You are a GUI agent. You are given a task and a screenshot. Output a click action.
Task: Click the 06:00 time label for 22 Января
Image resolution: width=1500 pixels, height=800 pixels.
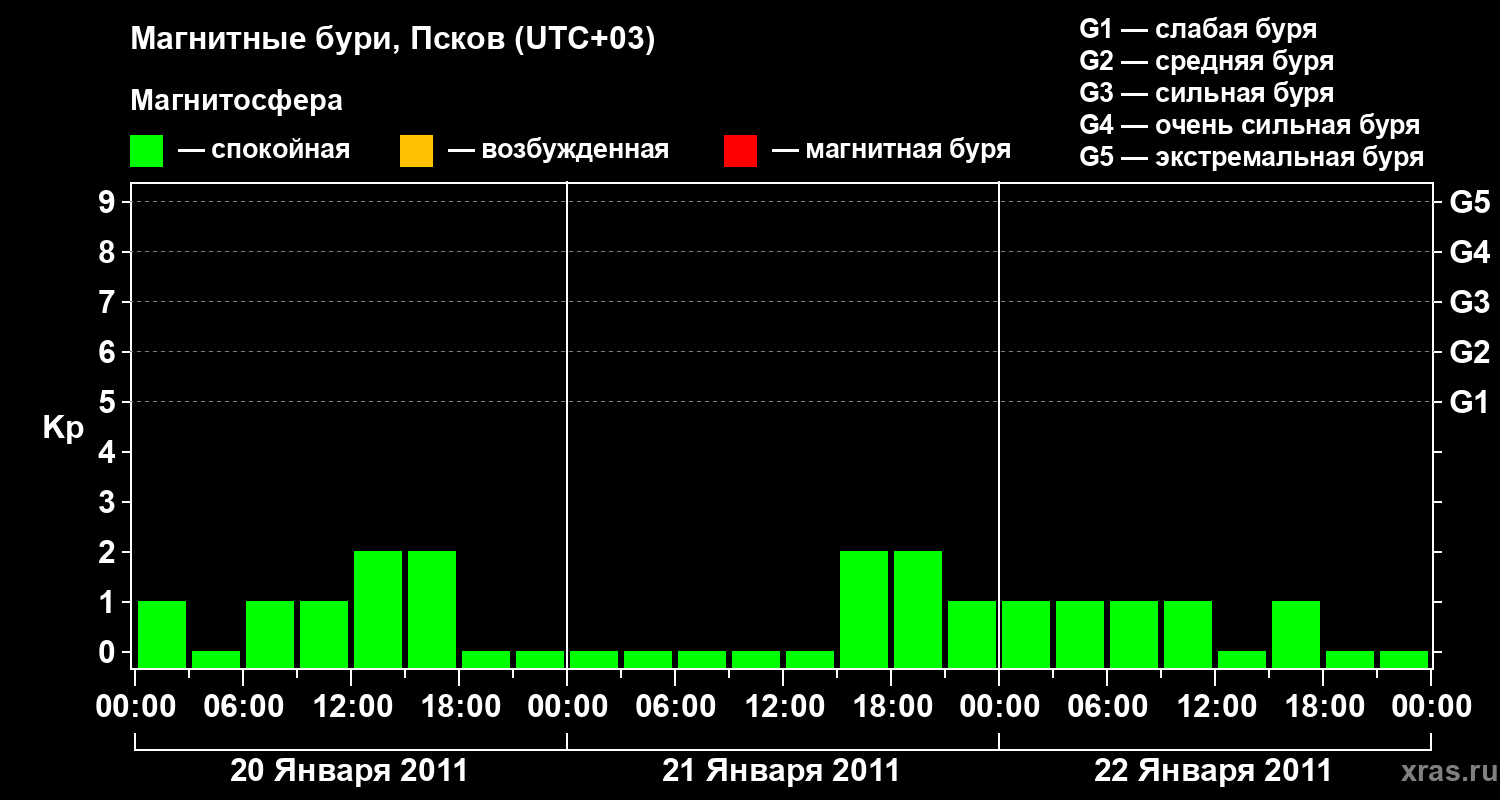click(1107, 708)
